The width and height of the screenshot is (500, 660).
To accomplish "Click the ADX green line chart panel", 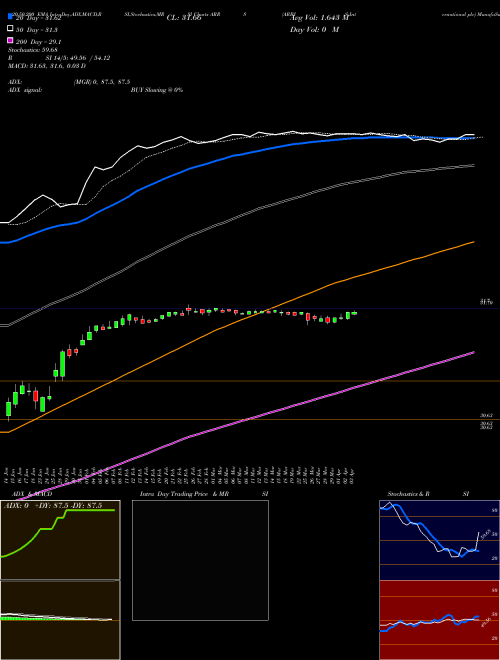I will coord(60,540).
